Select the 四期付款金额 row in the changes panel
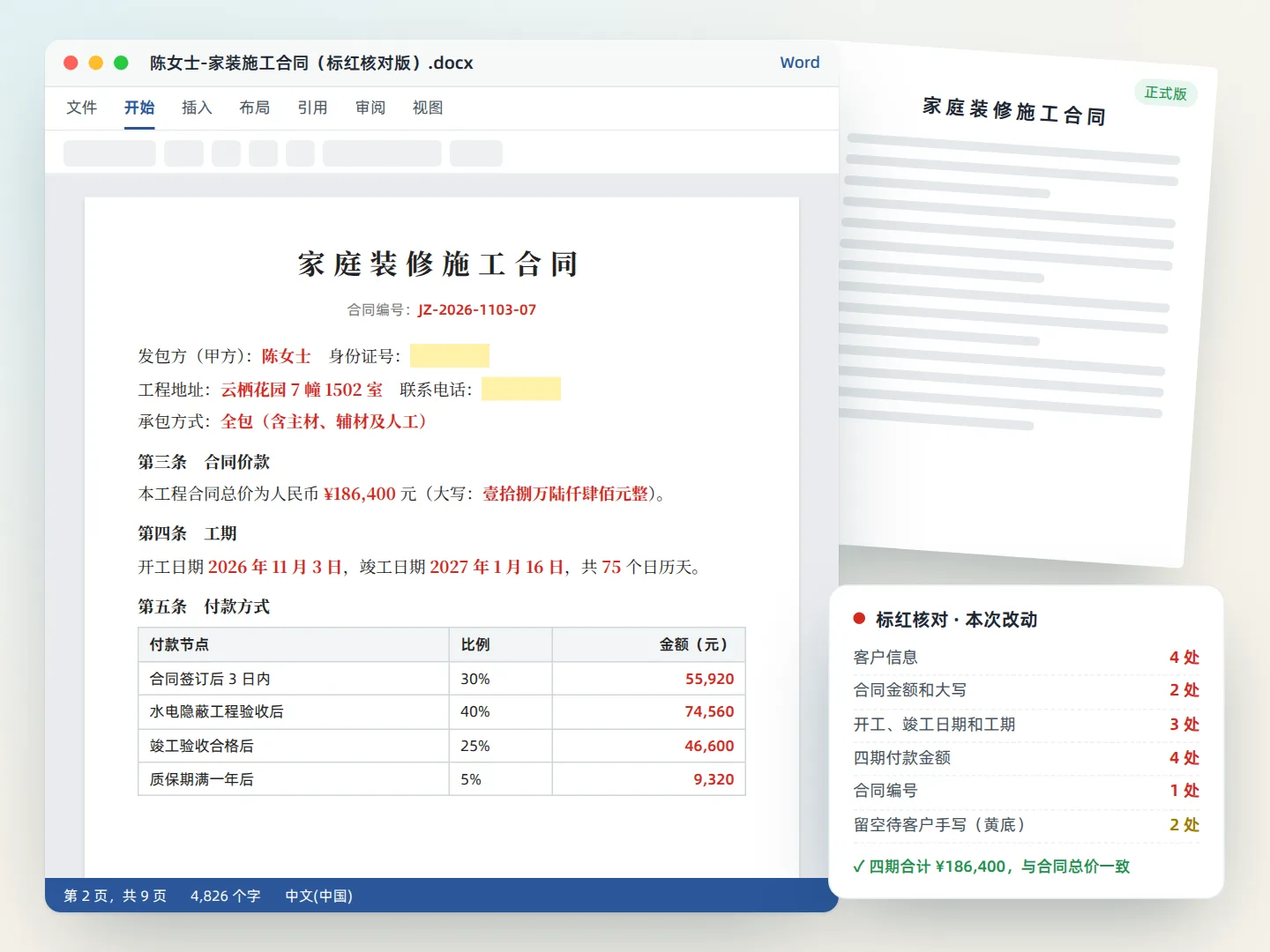This screenshot has height=952, width=1270. 1027,758
